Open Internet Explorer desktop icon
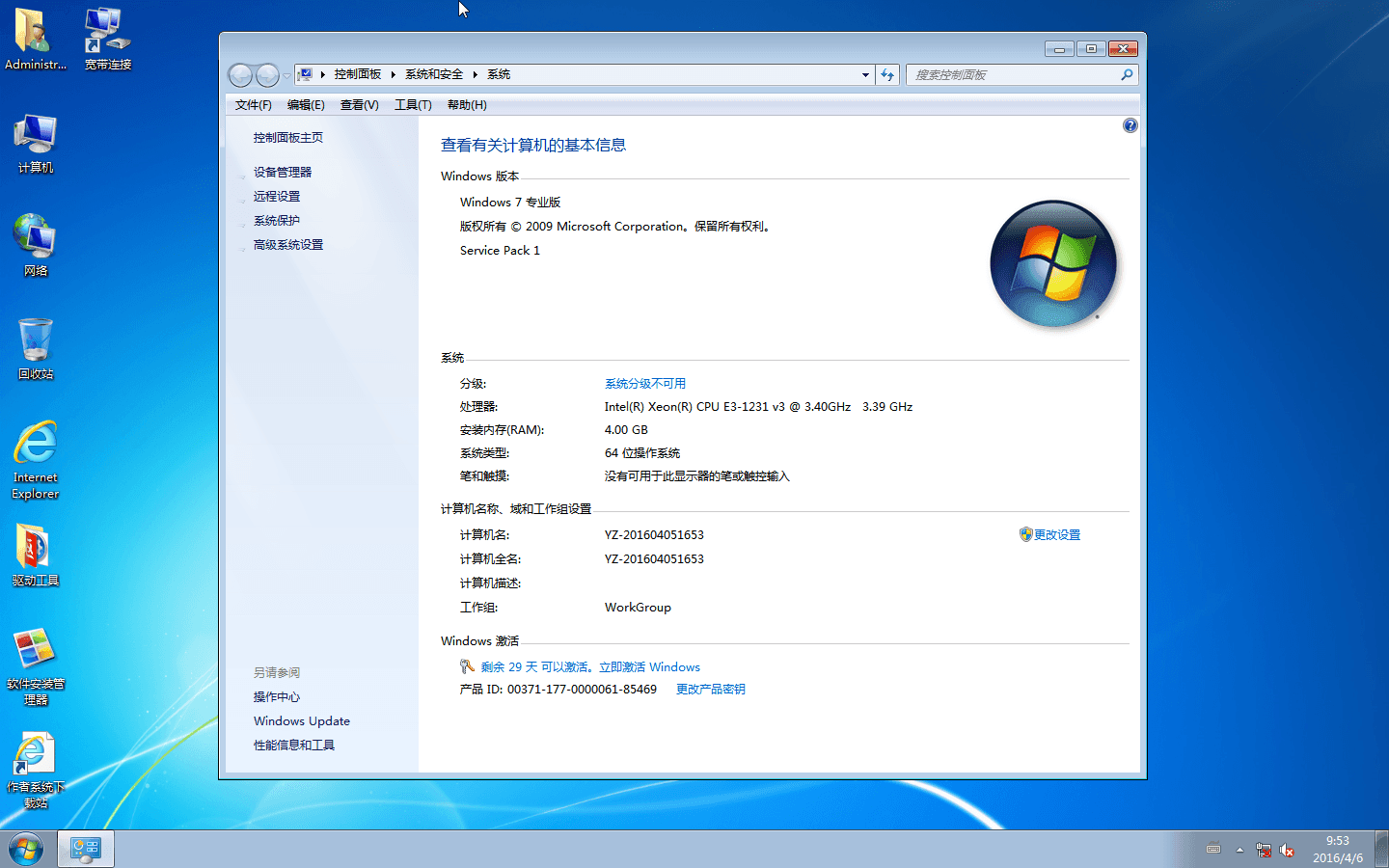Viewport: 1389px width, 868px height. tap(36, 459)
